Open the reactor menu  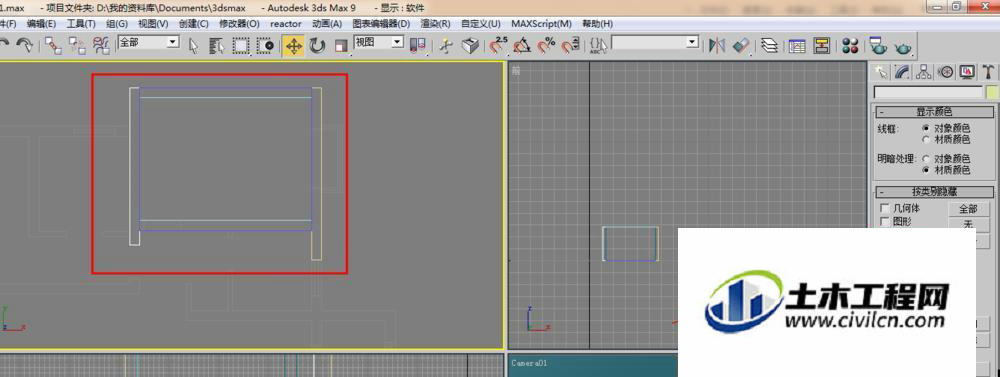(286, 24)
